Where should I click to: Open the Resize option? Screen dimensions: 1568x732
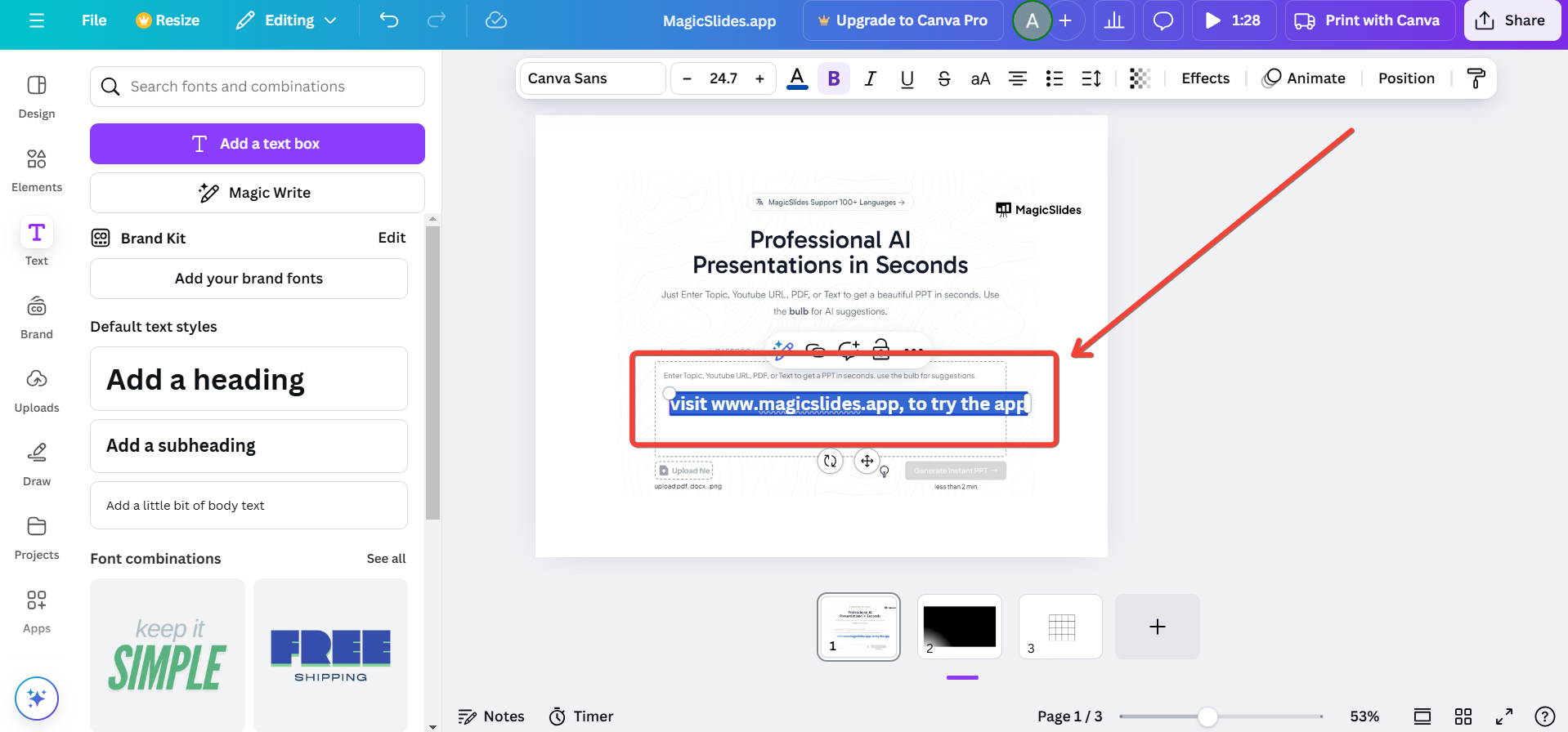(x=168, y=20)
